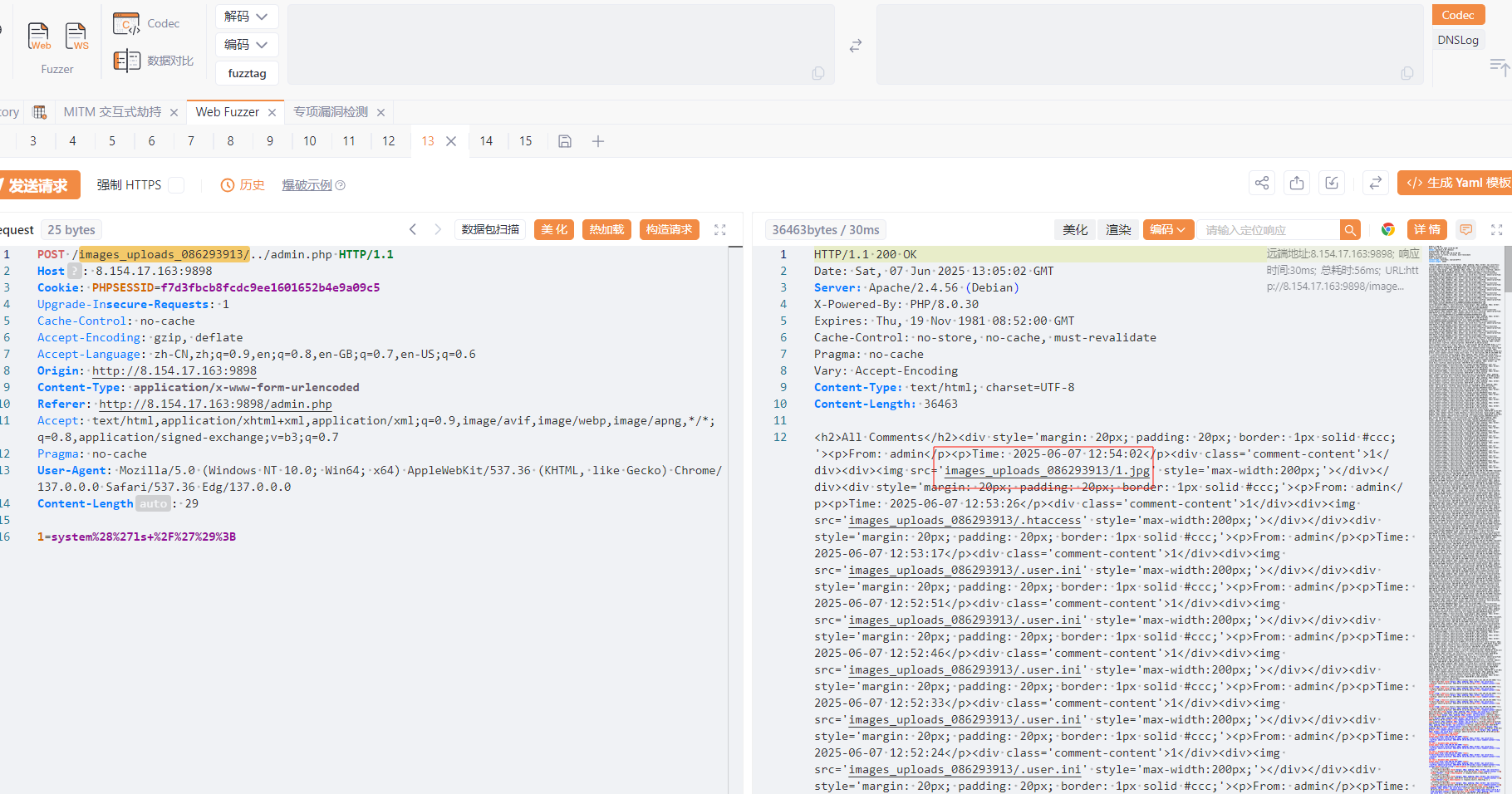1512x794 pixels.
Task: Click the 热加载 hot-load button
Action: click(607, 230)
